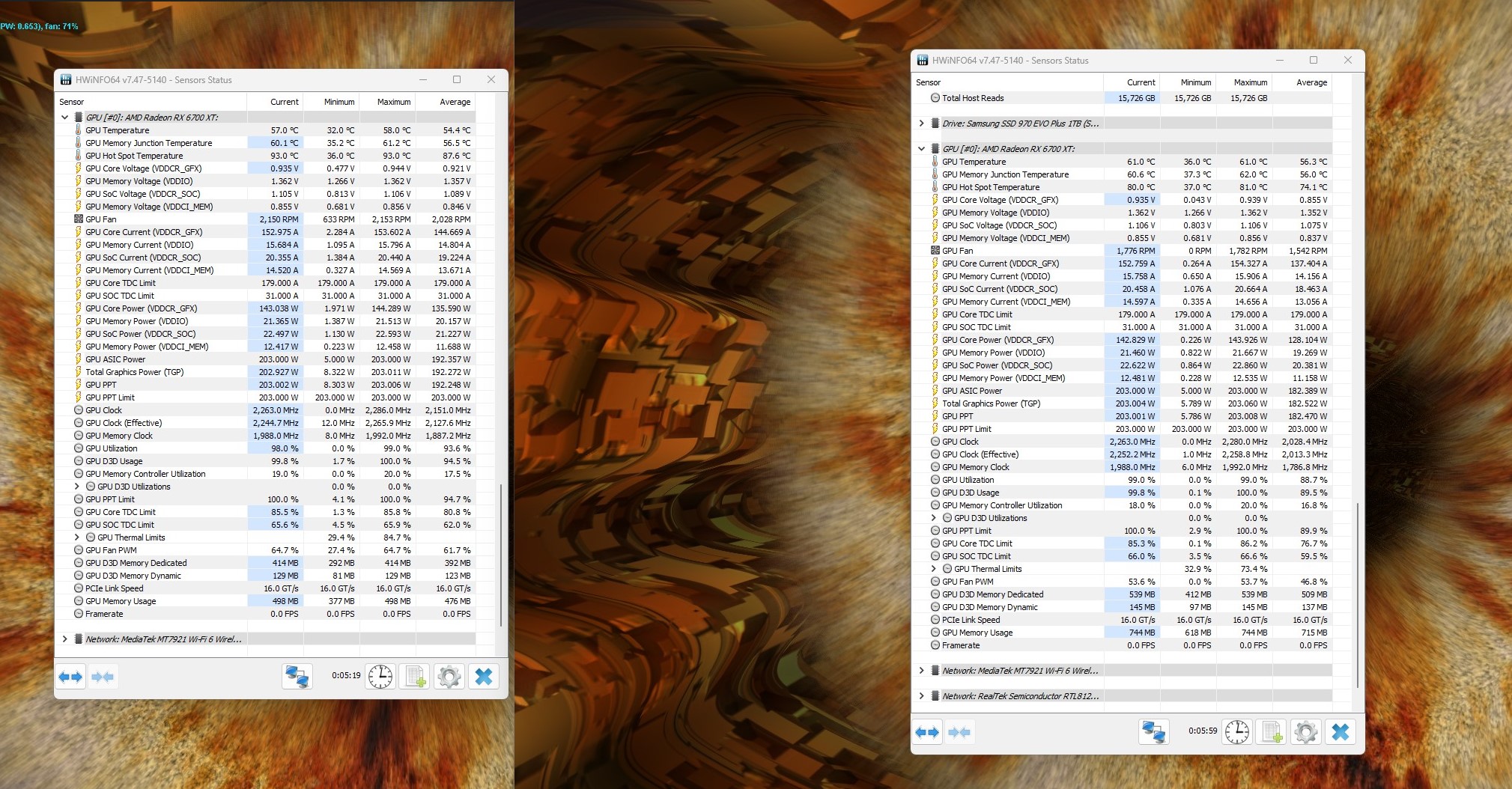Image resolution: width=1512 pixels, height=789 pixels.
Task: Click the collapse-columns arrows icon in the right HWiNFO window
Action: pos(959,732)
